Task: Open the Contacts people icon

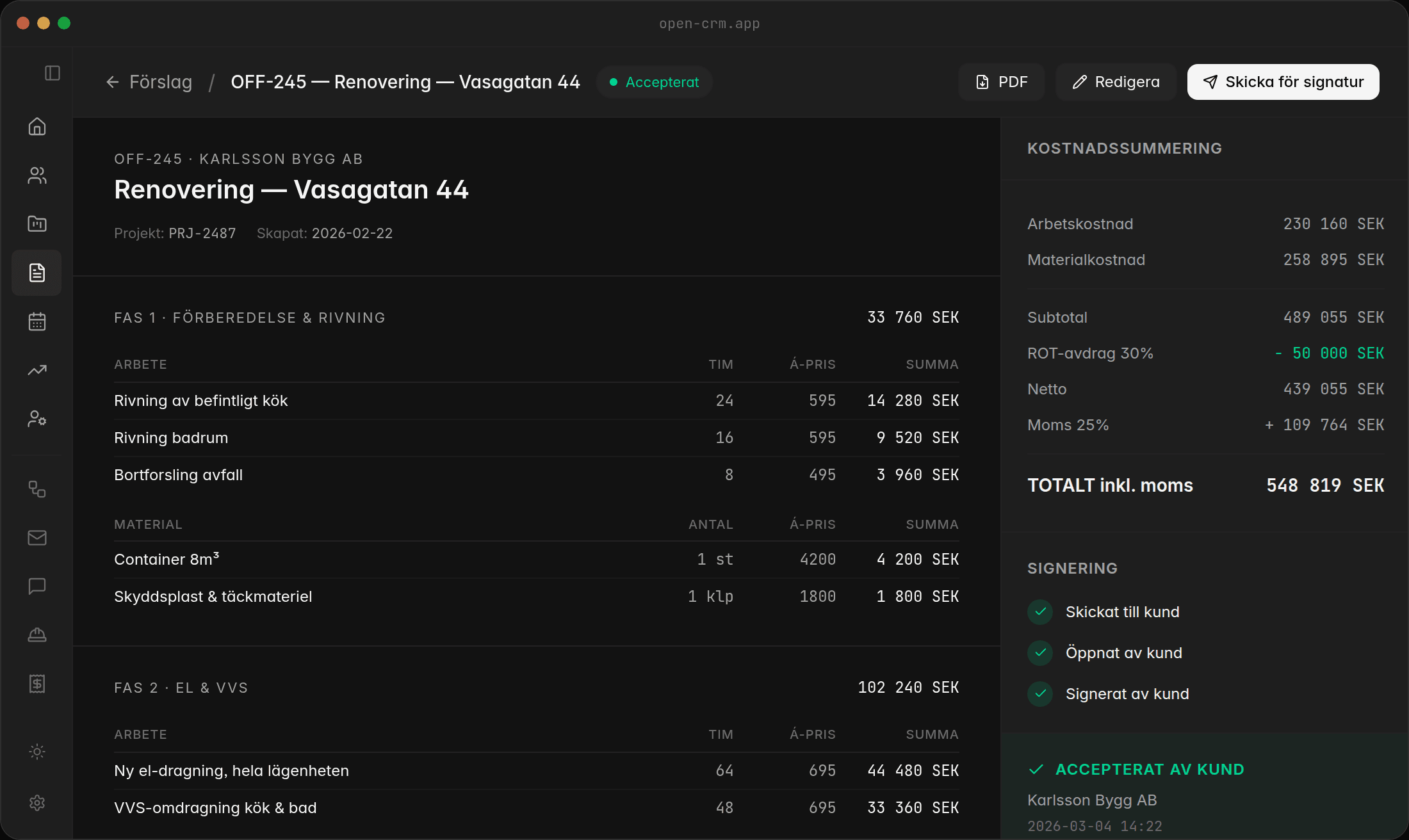Action: (x=37, y=175)
